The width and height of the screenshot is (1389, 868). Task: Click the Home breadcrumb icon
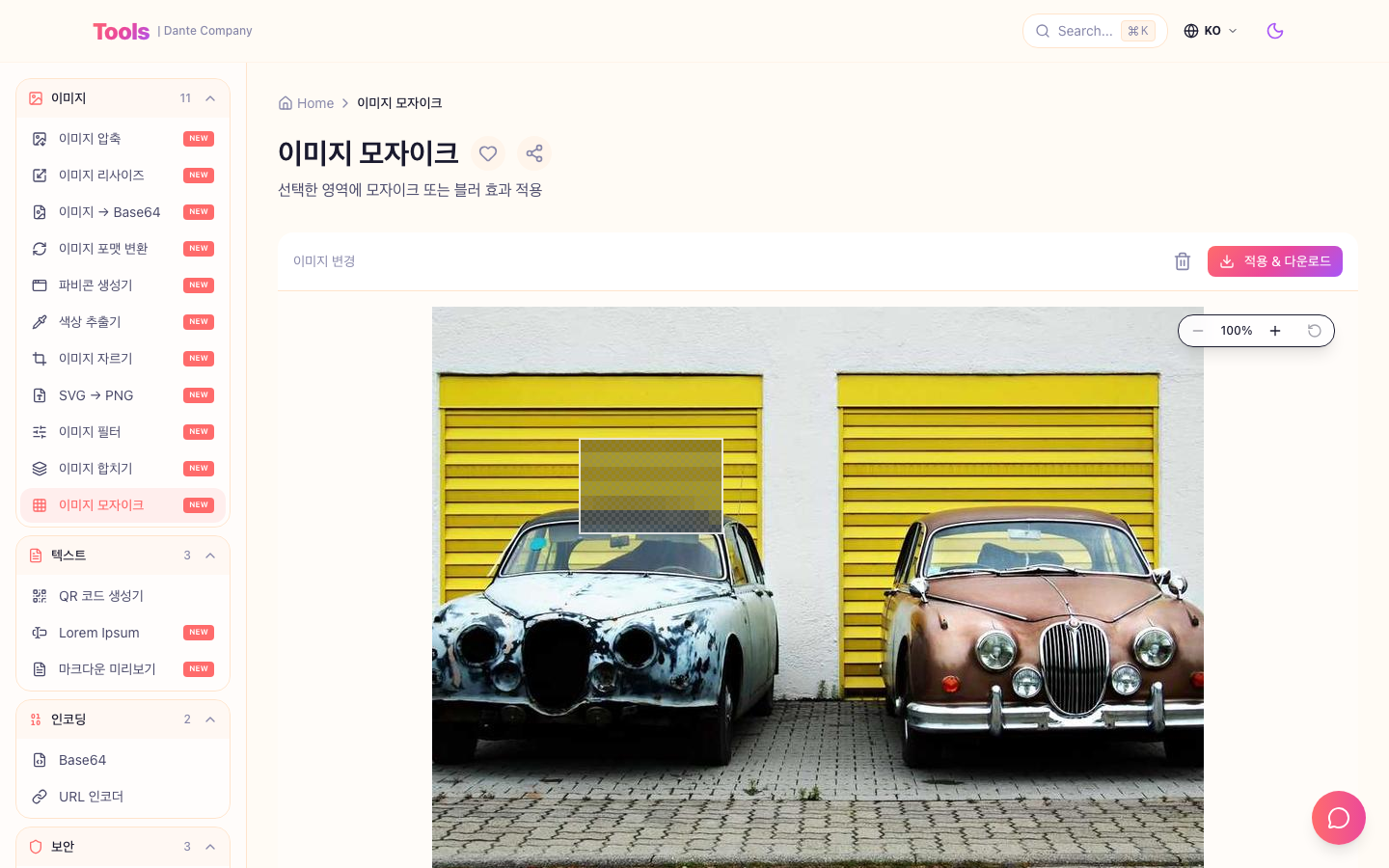[x=286, y=103]
